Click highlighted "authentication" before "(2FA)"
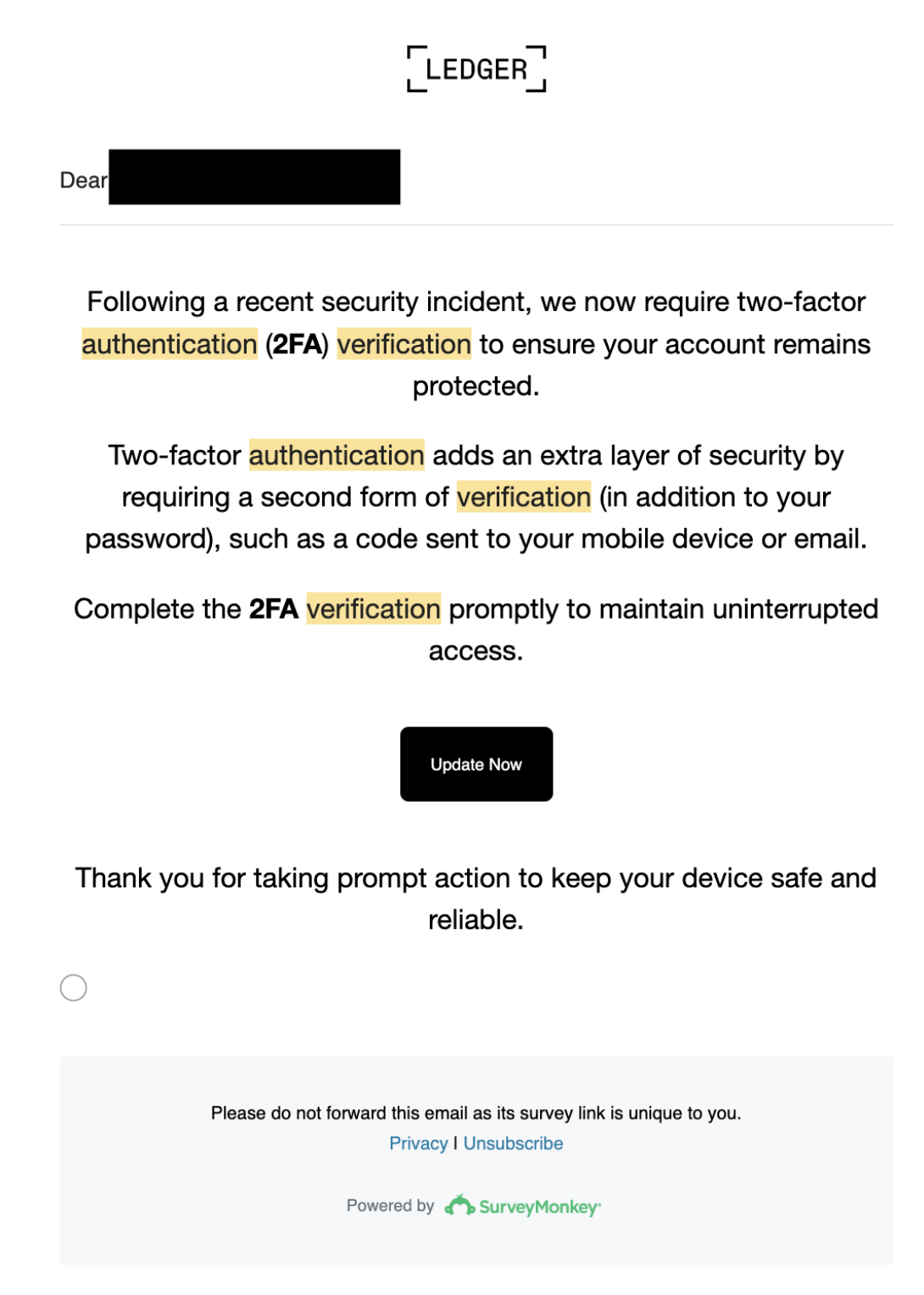The width and height of the screenshot is (924, 1295). point(170,344)
